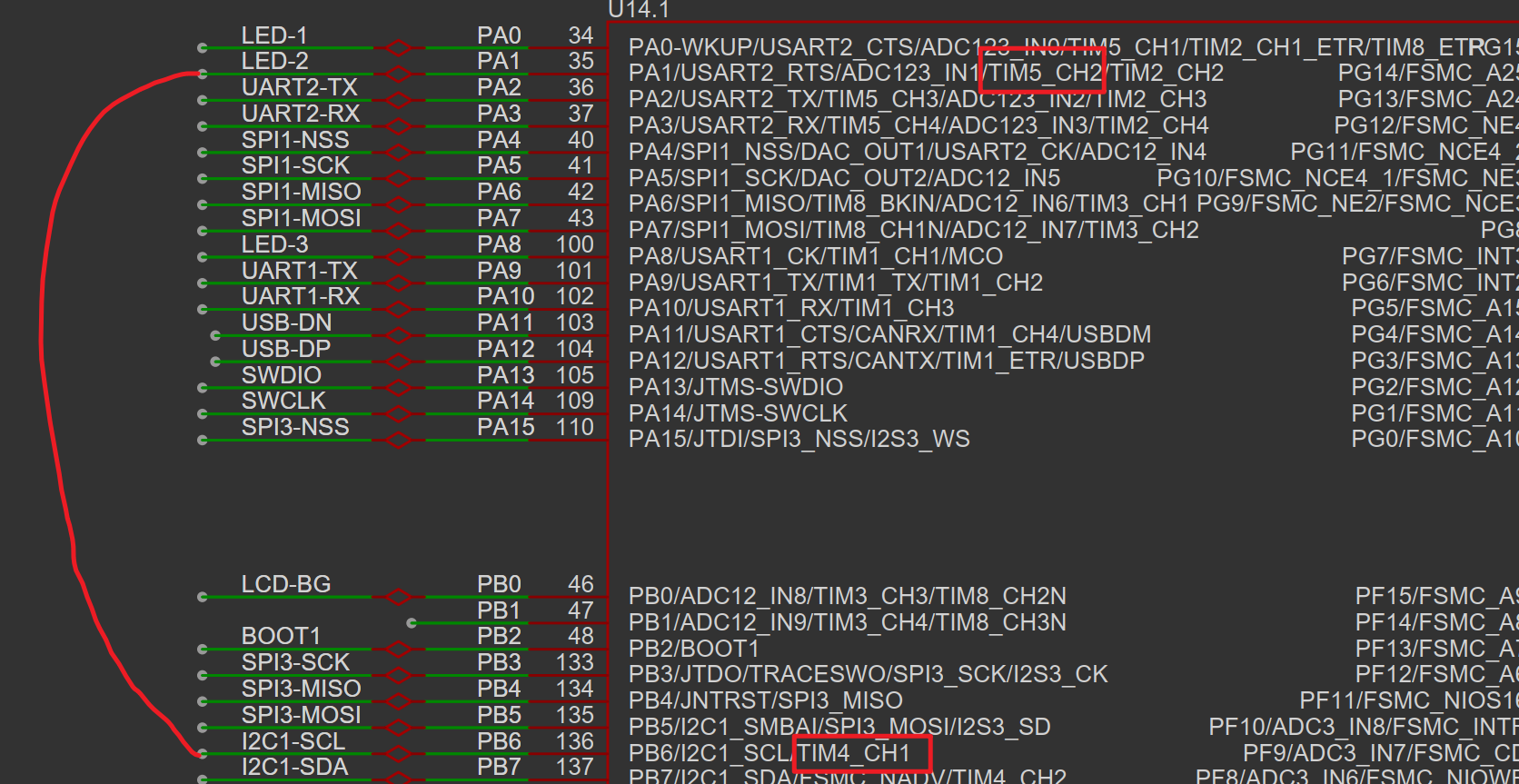
Task: Click the PA4/SPI1_NSS/DAC_OUT1 pin description
Action: pos(918,152)
